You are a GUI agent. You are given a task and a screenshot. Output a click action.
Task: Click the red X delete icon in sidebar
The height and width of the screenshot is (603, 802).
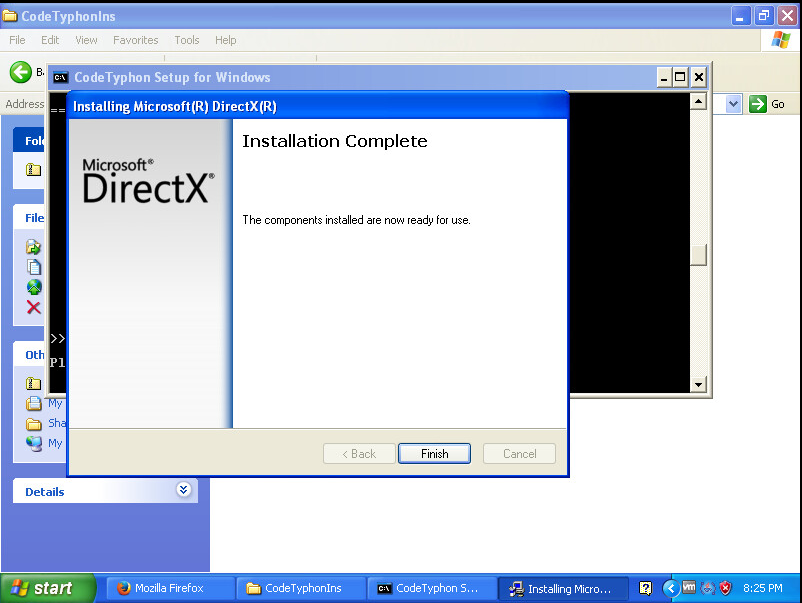pos(34,307)
